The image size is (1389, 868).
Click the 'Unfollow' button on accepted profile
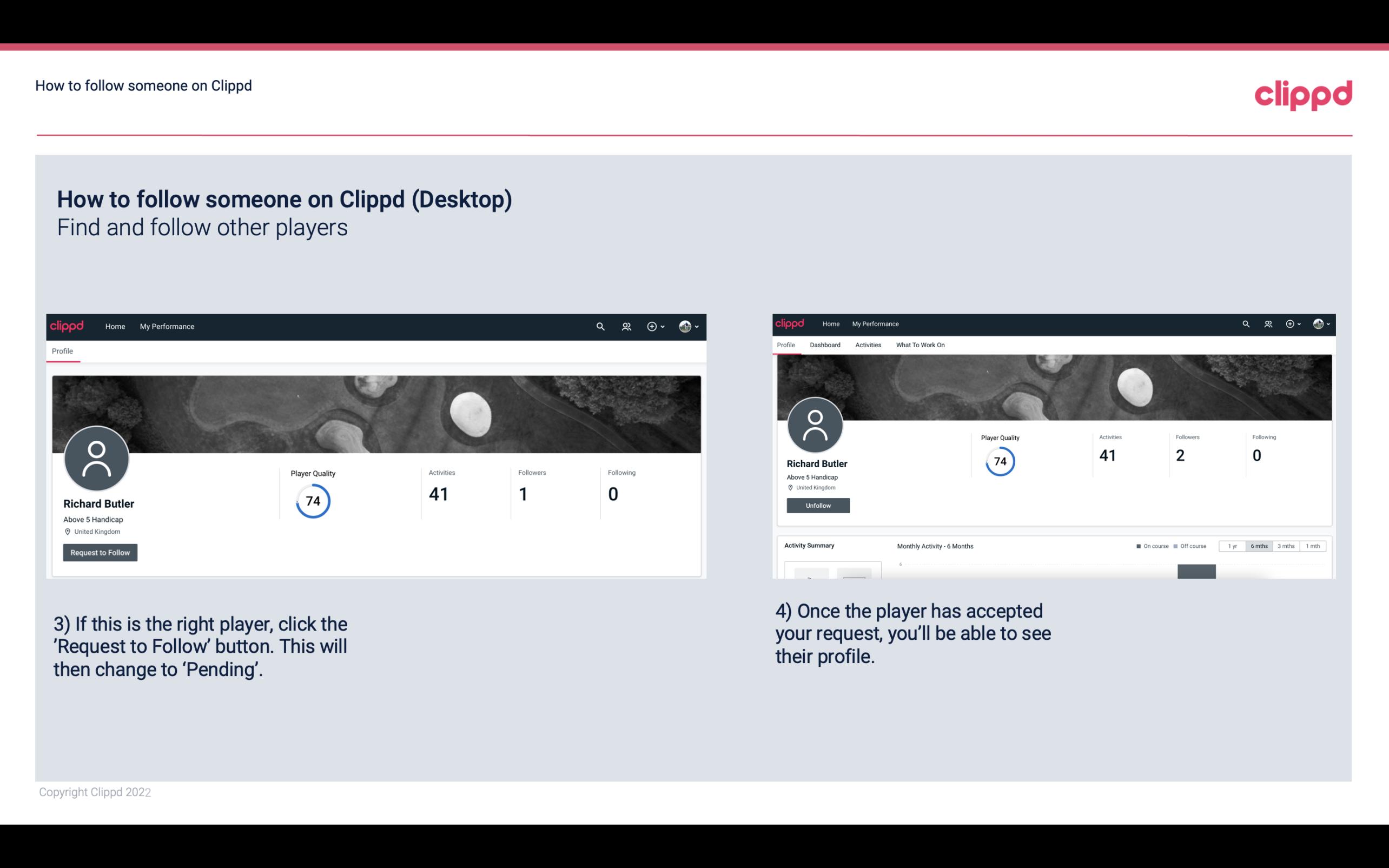817,505
